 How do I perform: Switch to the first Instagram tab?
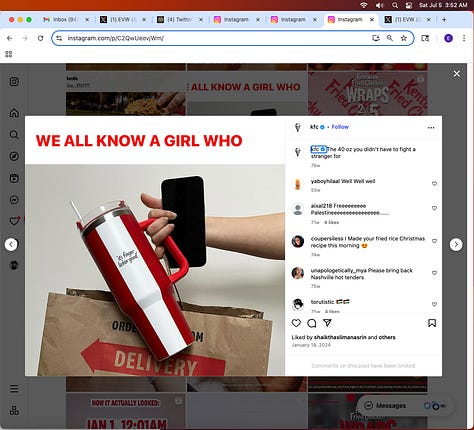coord(235,20)
